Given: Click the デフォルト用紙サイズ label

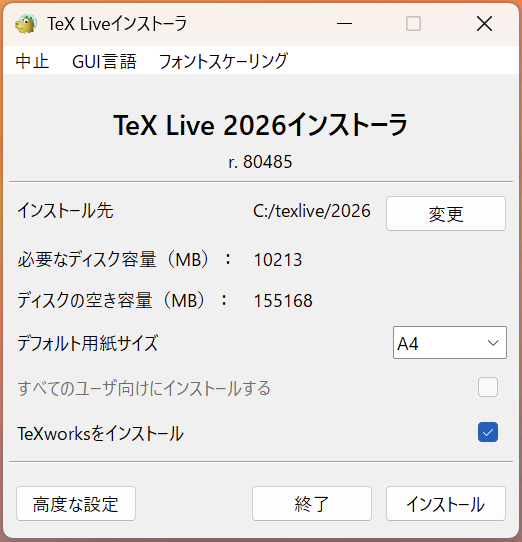Looking at the screenshot, I should [x=88, y=343].
